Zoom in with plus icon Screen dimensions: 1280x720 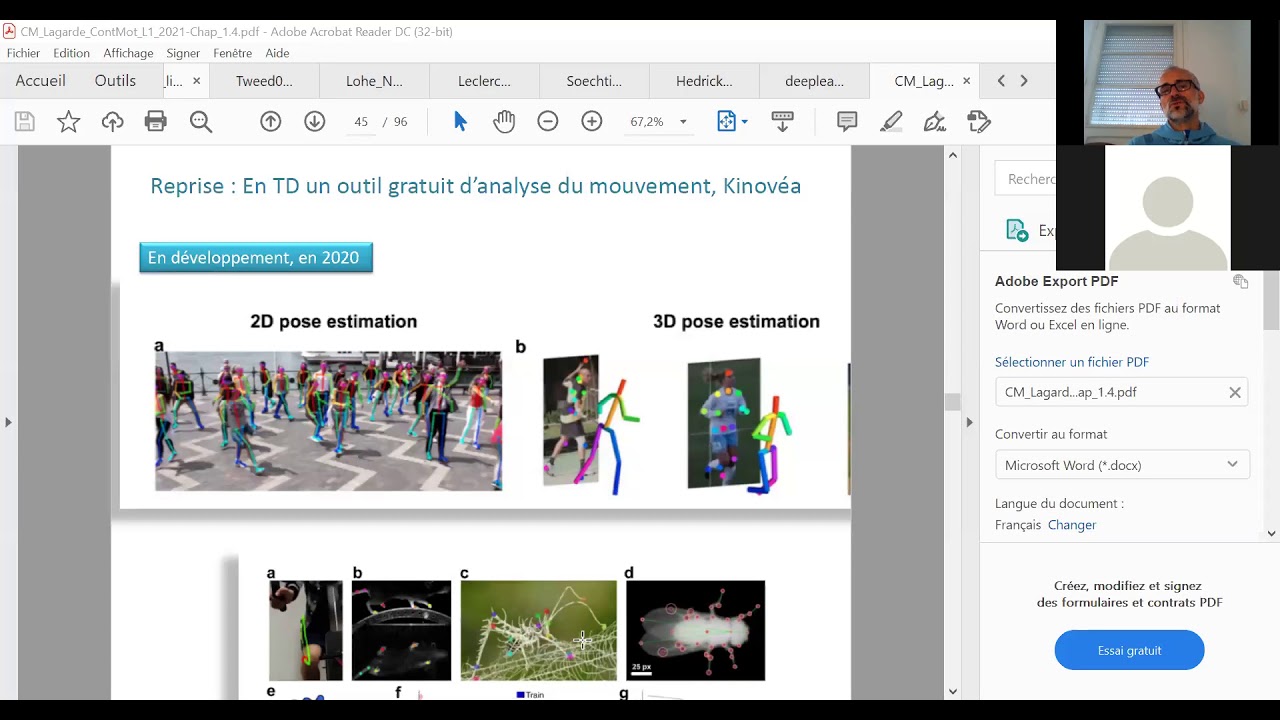592,122
